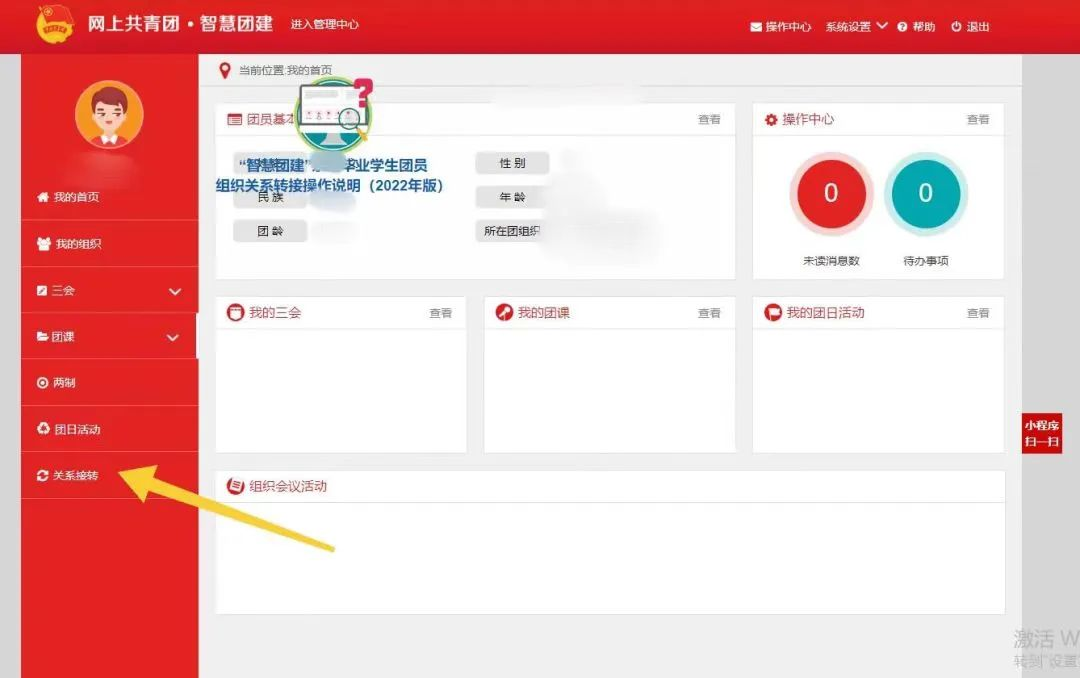The height and width of the screenshot is (678, 1080).
Task: Open 关系接转 sidebar item
Action: [x=76, y=475]
